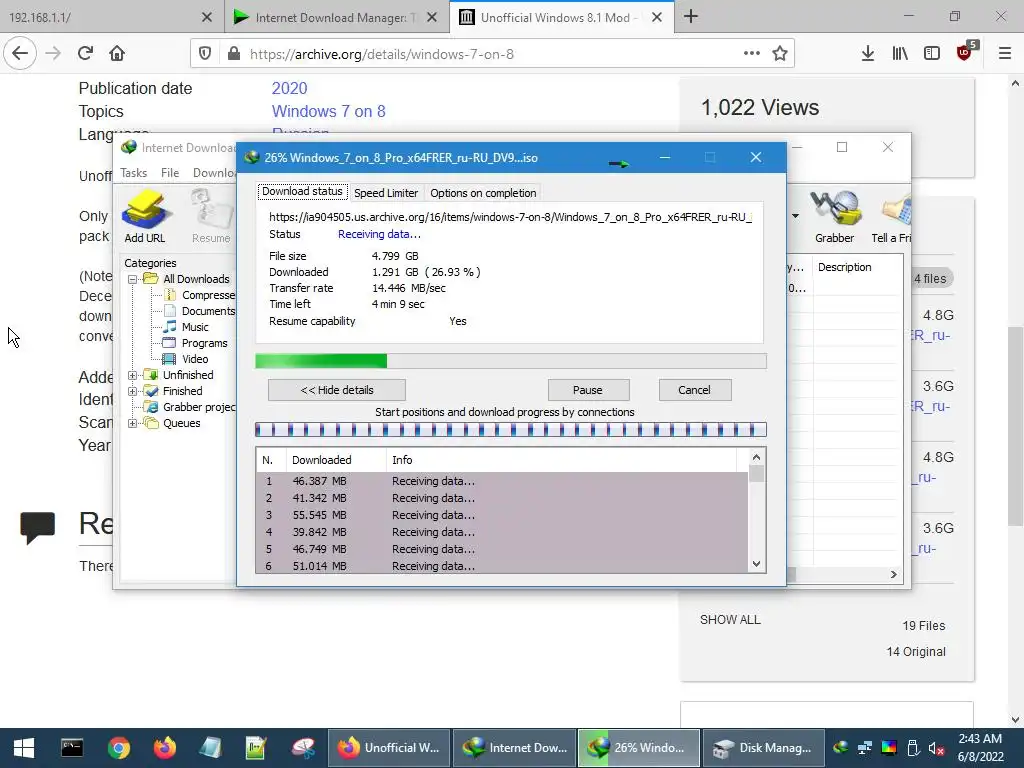Select the Download status tab
Screen dimensions: 1024x768
click(x=302, y=191)
